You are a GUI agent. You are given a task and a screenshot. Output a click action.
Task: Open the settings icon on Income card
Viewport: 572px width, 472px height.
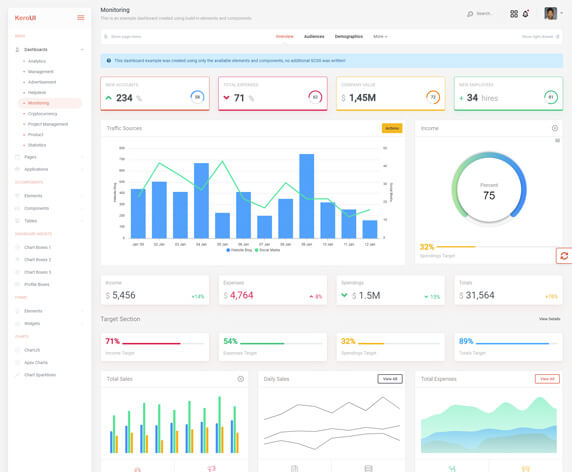pos(554,128)
